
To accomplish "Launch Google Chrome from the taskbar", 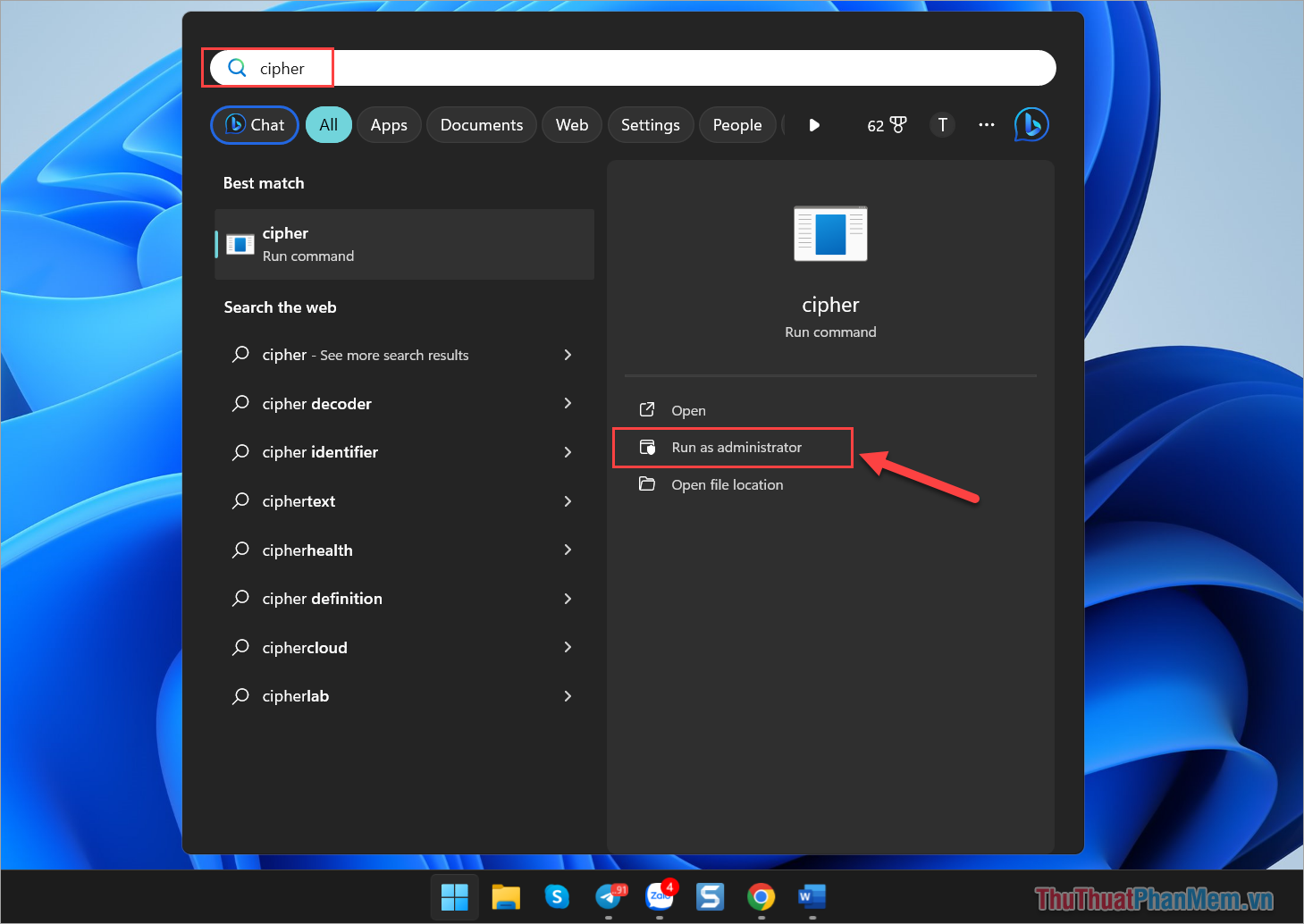I will [x=761, y=898].
